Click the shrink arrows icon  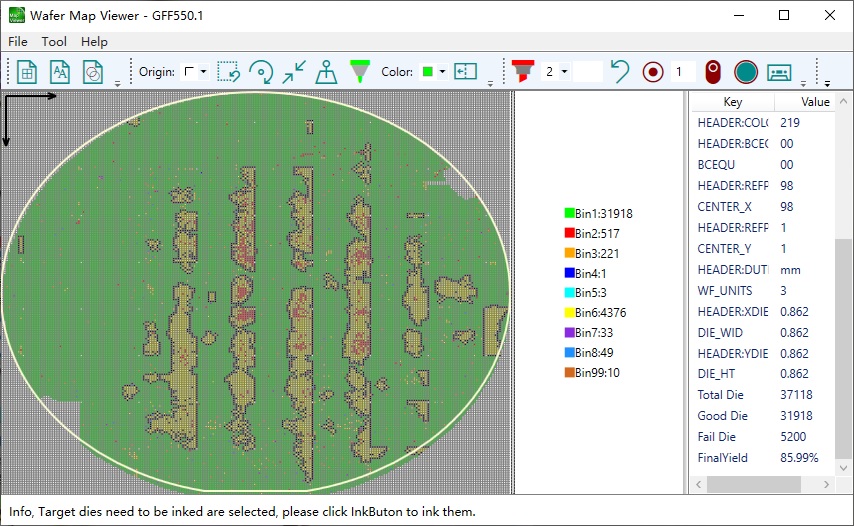(294, 72)
